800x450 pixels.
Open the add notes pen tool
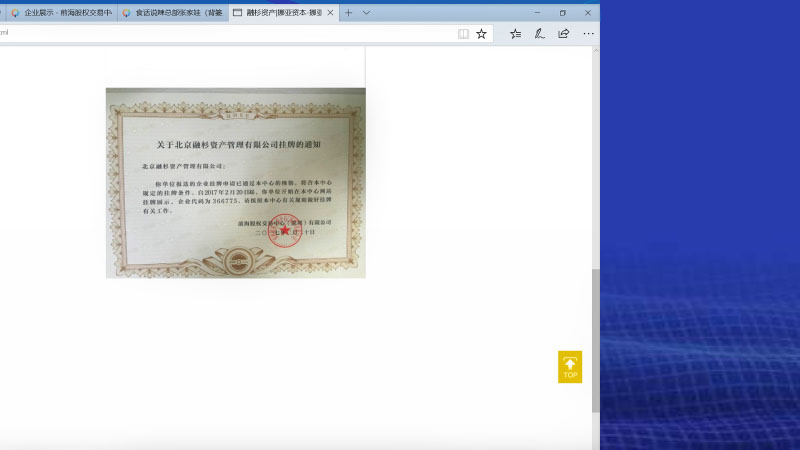540,33
